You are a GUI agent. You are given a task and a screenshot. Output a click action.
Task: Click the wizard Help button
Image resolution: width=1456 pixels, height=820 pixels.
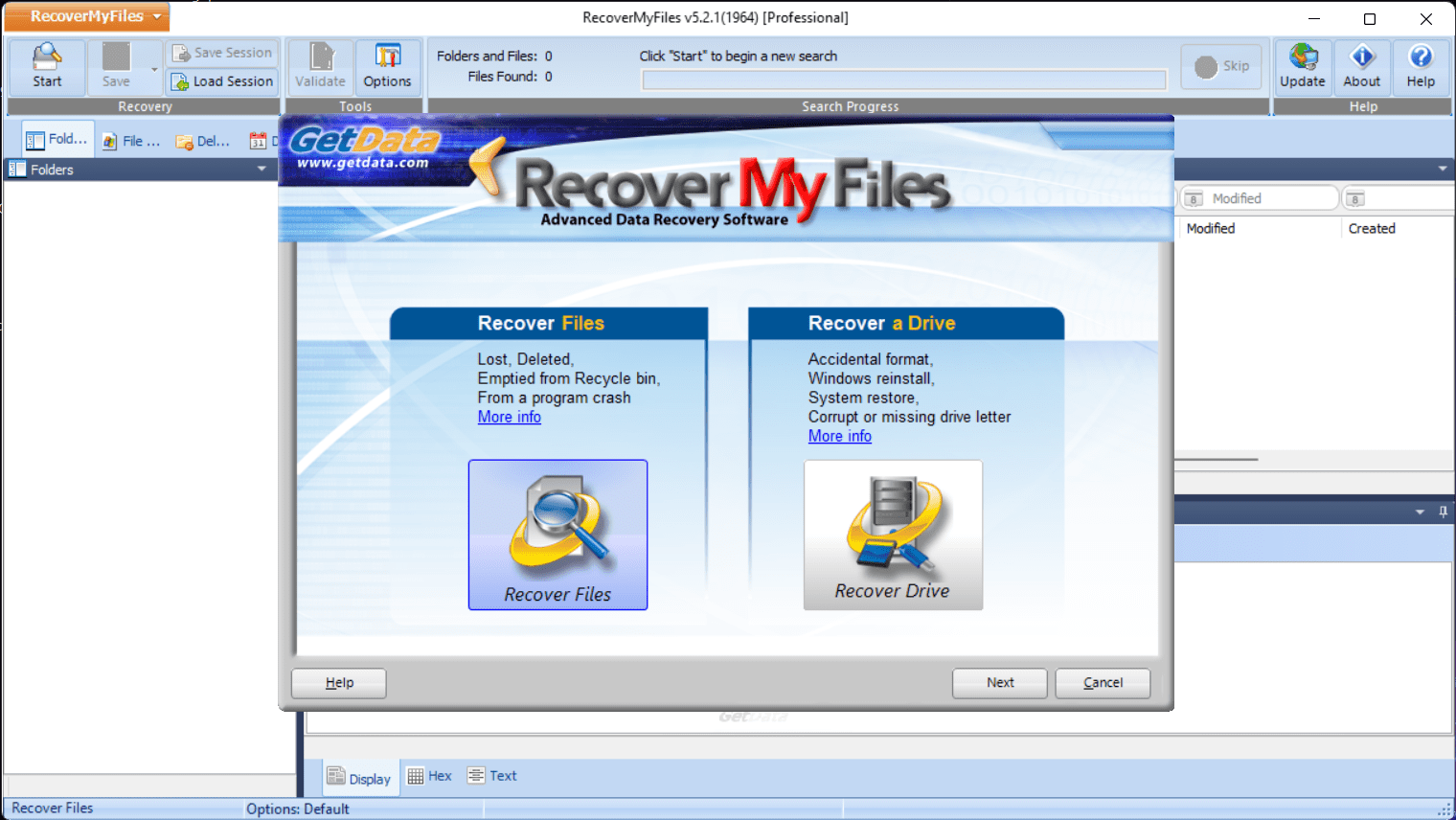coord(339,683)
